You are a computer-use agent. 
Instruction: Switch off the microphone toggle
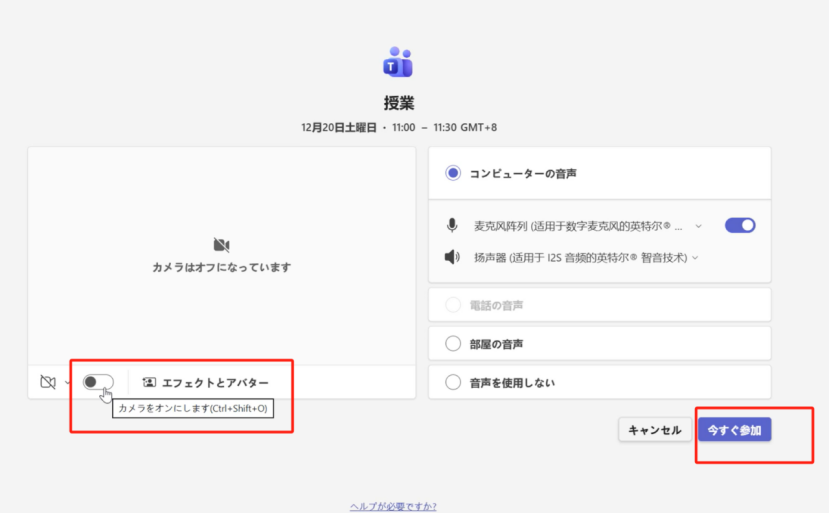pyautogui.click(x=740, y=225)
